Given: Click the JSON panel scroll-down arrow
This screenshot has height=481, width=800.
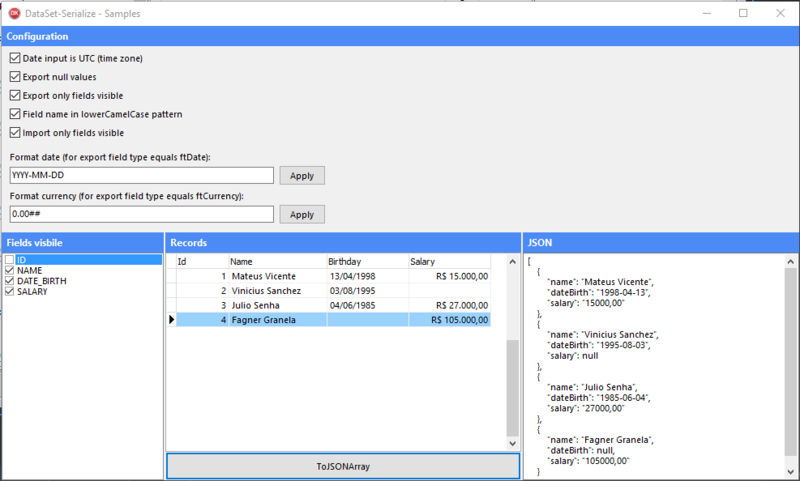Looking at the screenshot, I should click(x=790, y=472).
